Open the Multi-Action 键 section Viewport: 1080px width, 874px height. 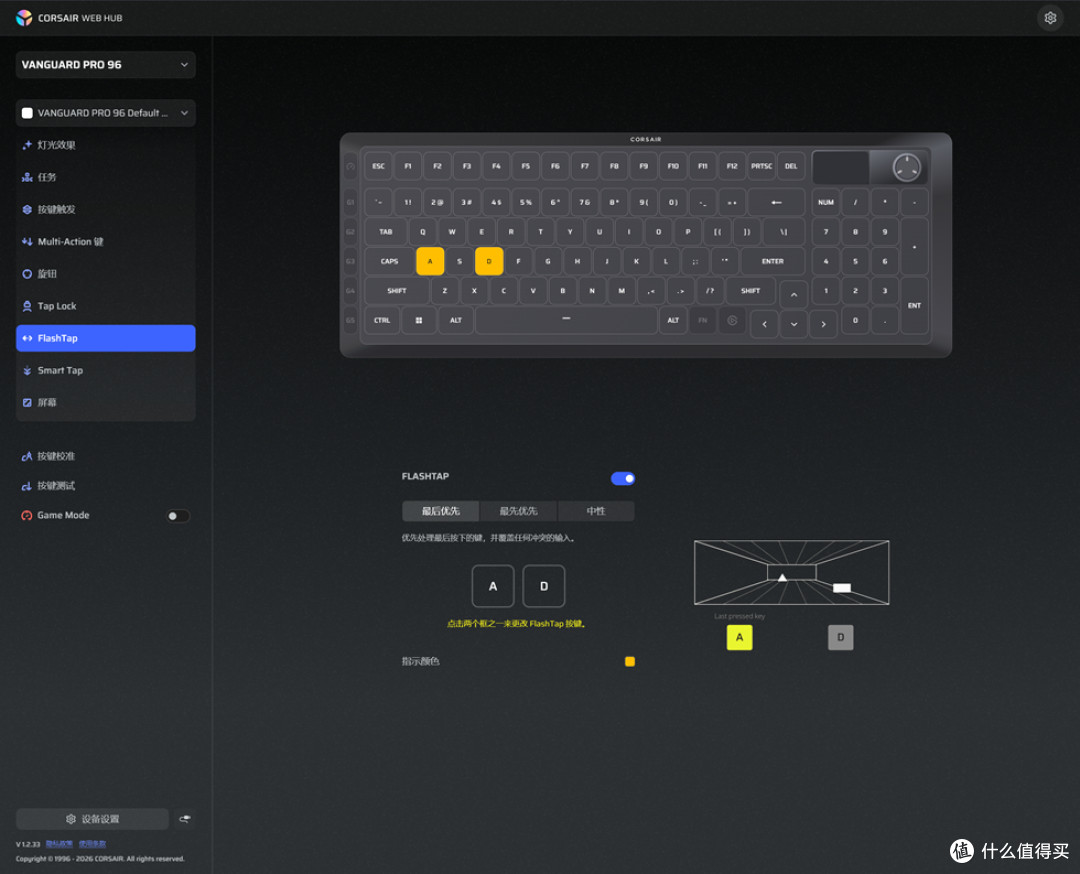coord(105,242)
